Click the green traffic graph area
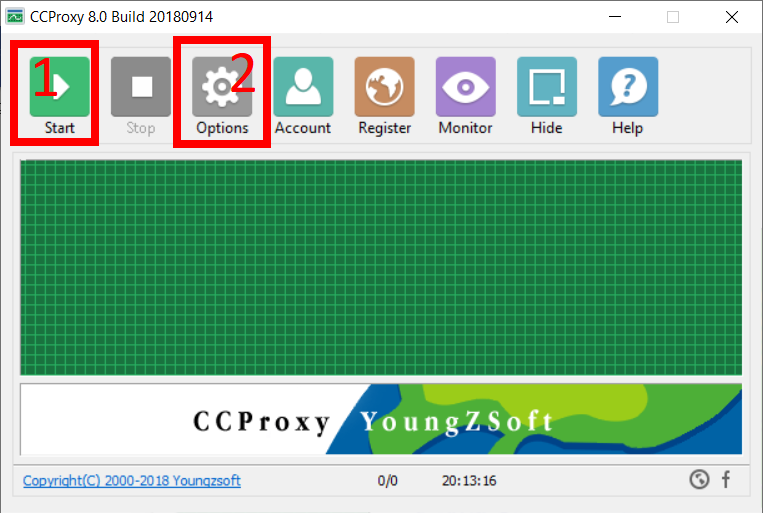The width and height of the screenshot is (763, 513). (381, 267)
